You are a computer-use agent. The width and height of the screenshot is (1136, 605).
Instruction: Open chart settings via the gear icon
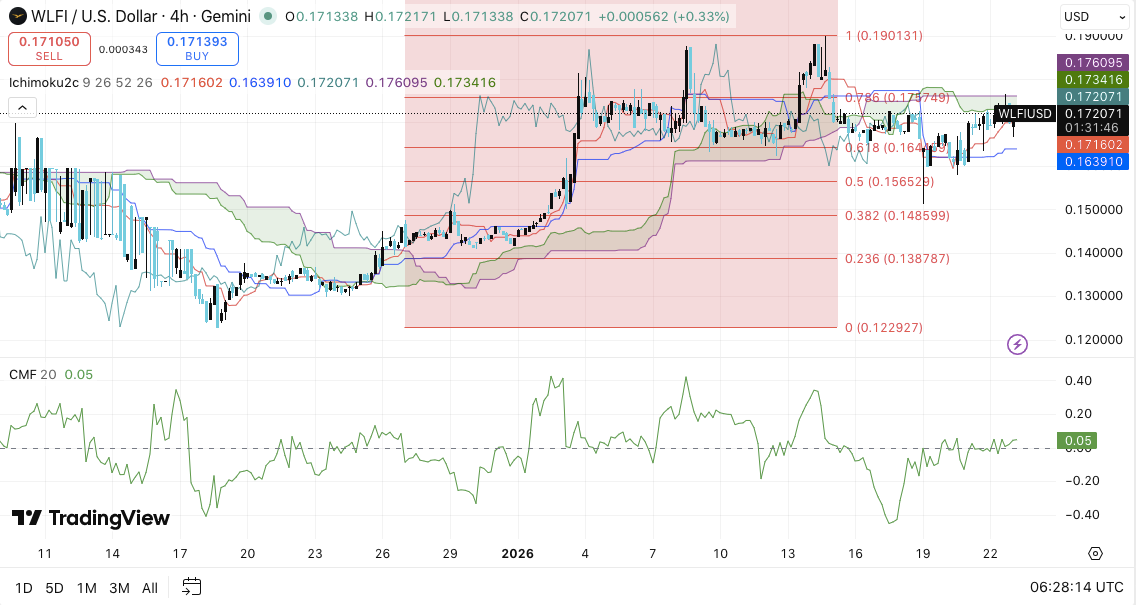tap(1095, 554)
